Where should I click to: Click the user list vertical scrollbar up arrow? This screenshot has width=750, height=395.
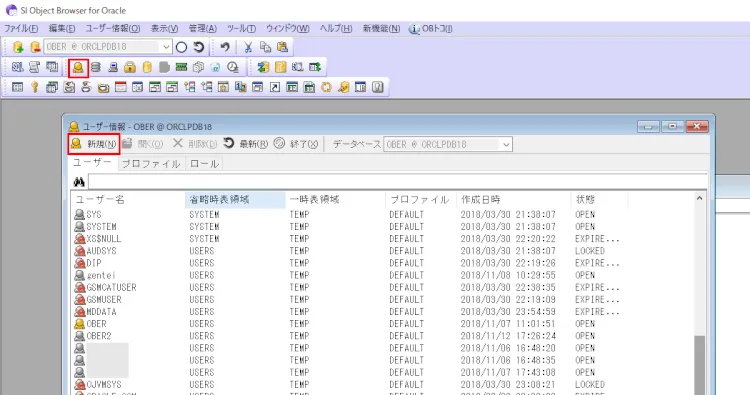pyautogui.click(x=700, y=198)
